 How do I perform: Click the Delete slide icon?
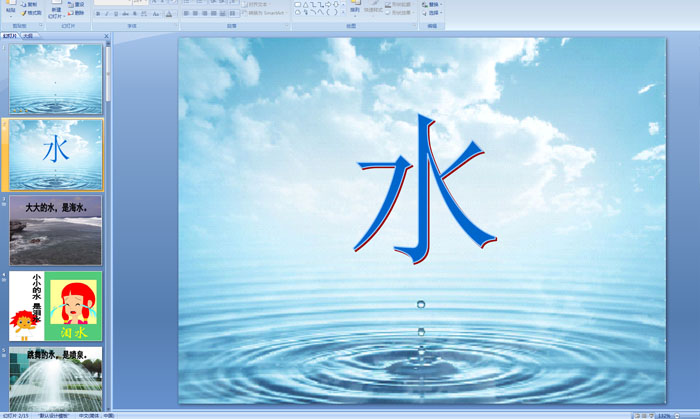(71, 13)
